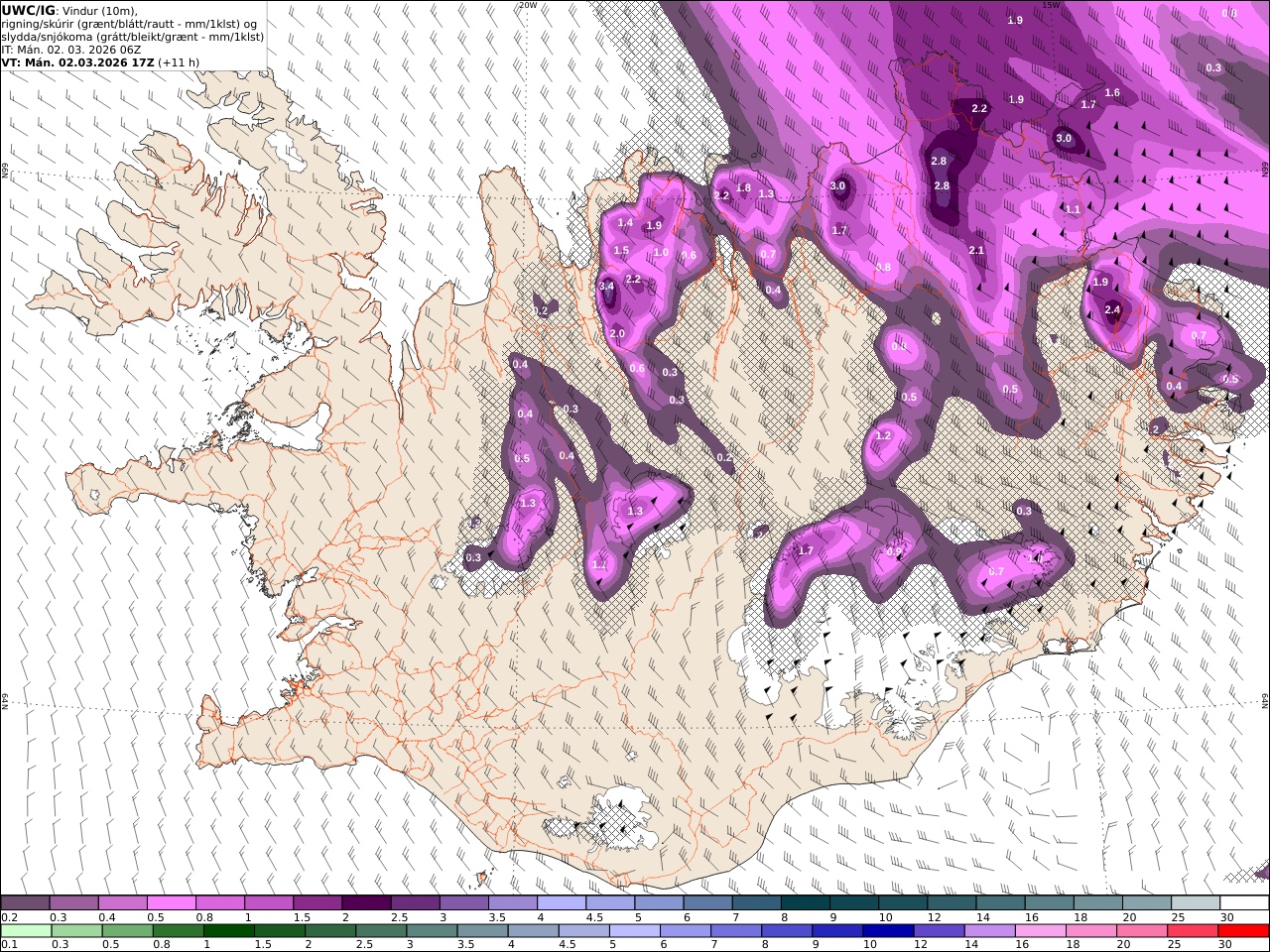This screenshot has height=952, width=1270.
Task: Click the light gray 25 snow legend swatch
Action: point(1196,903)
